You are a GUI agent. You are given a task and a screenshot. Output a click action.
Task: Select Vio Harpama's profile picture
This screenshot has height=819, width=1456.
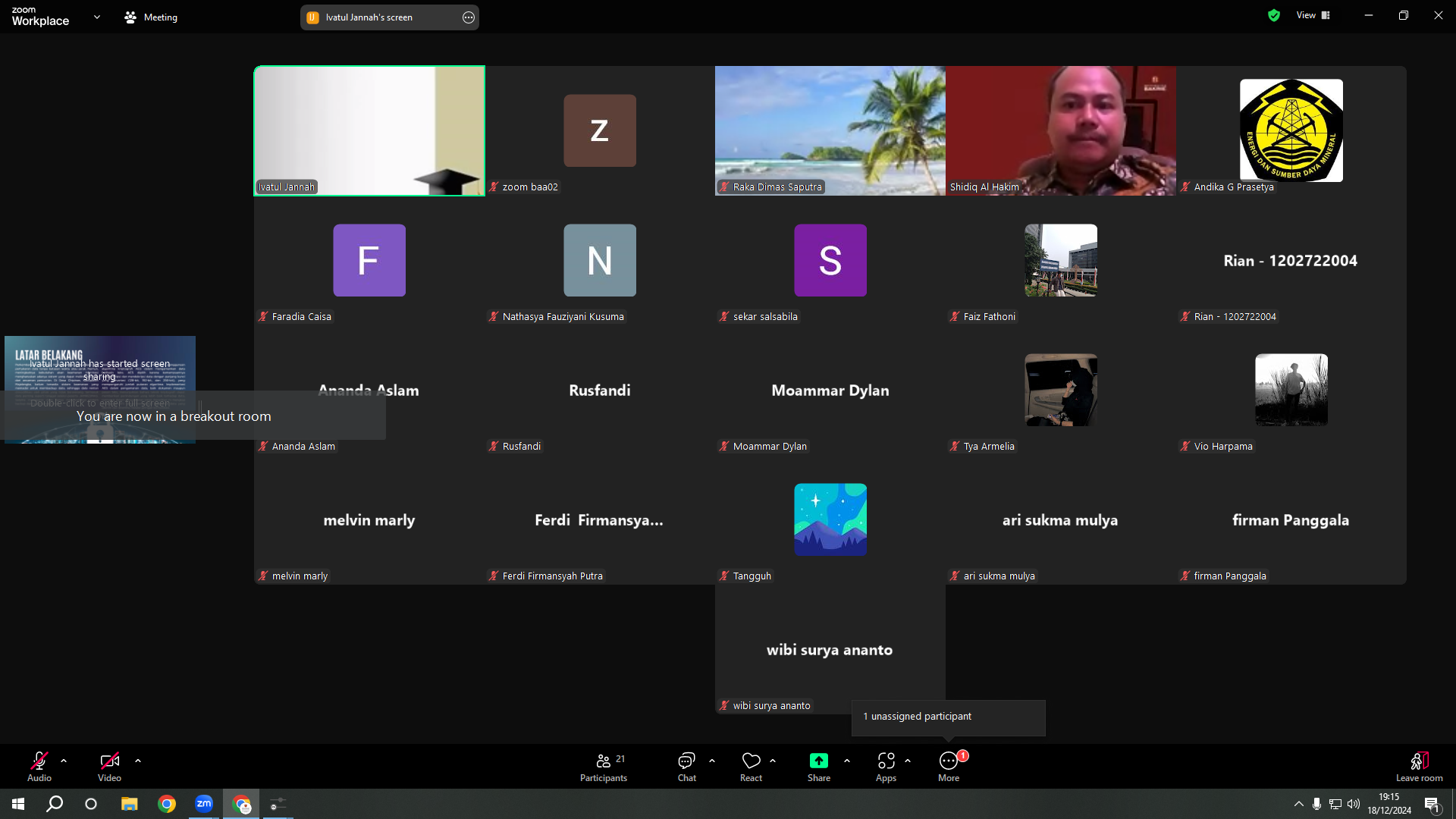coord(1291,390)
